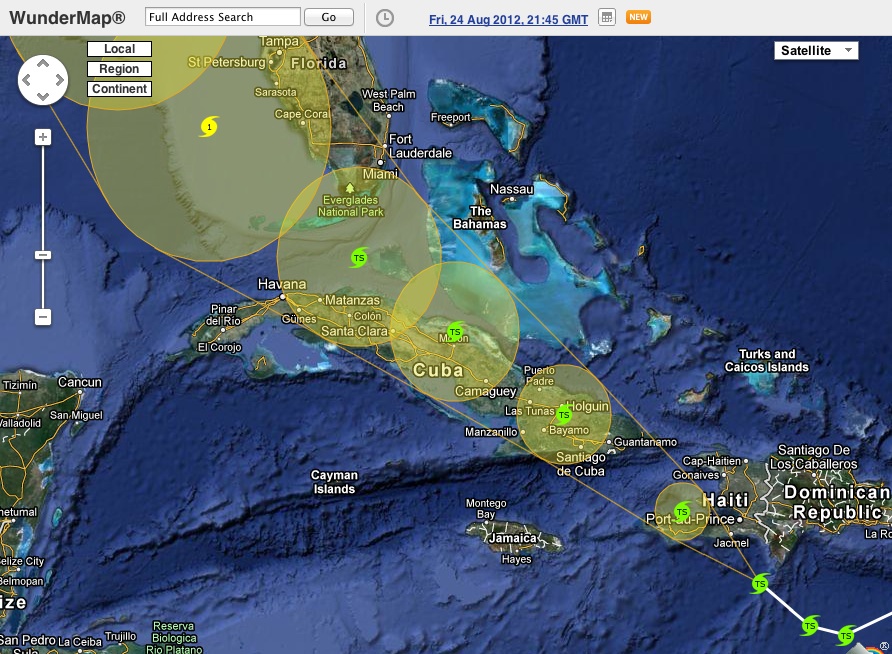The width and height of the screenshot is (892, 654).
Task: Click the orange NEW badge
Action: click(637, 17)
